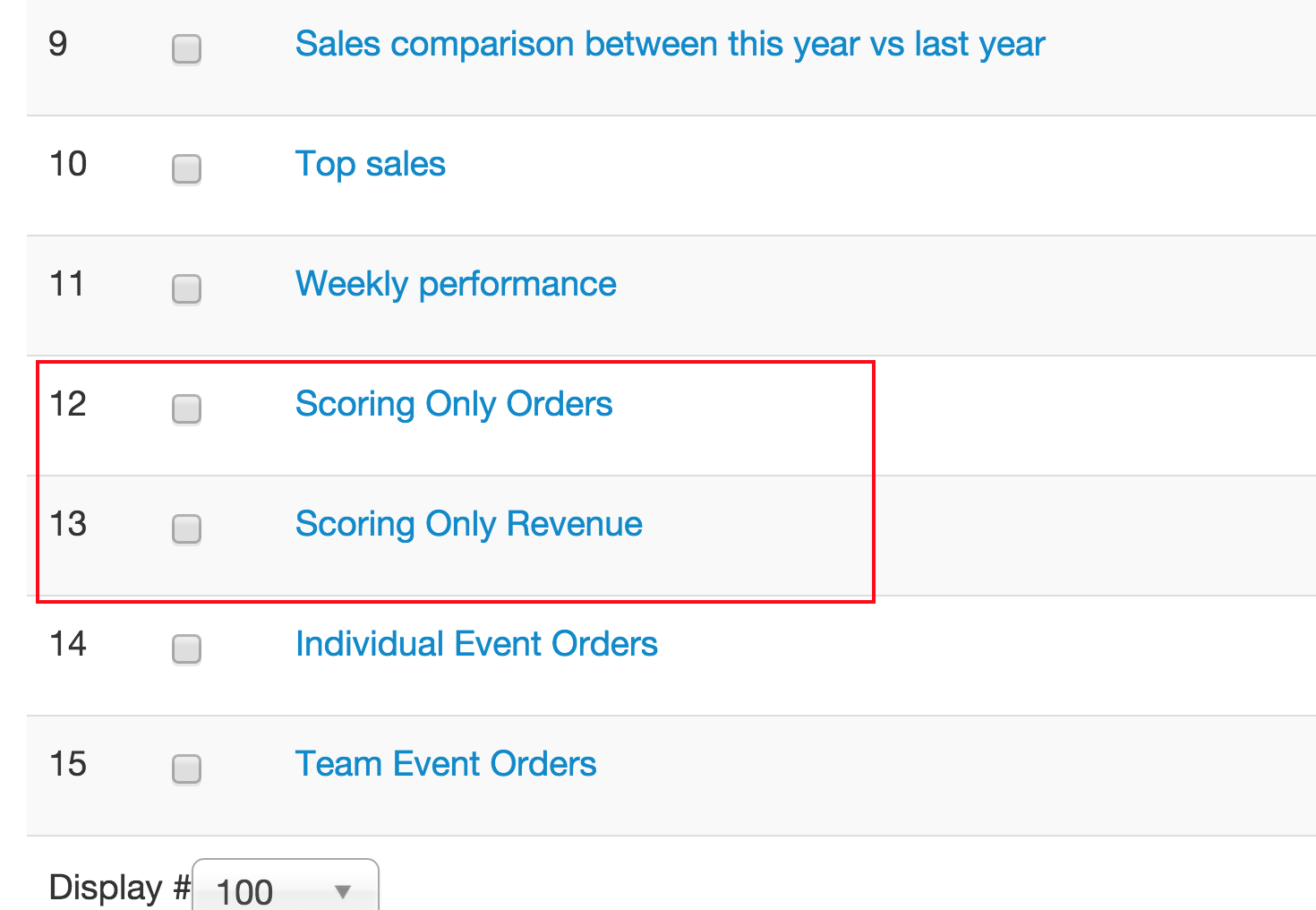Select the Team Event Orders checkbox
This screenshot has width=1316, height=910.
186,768
